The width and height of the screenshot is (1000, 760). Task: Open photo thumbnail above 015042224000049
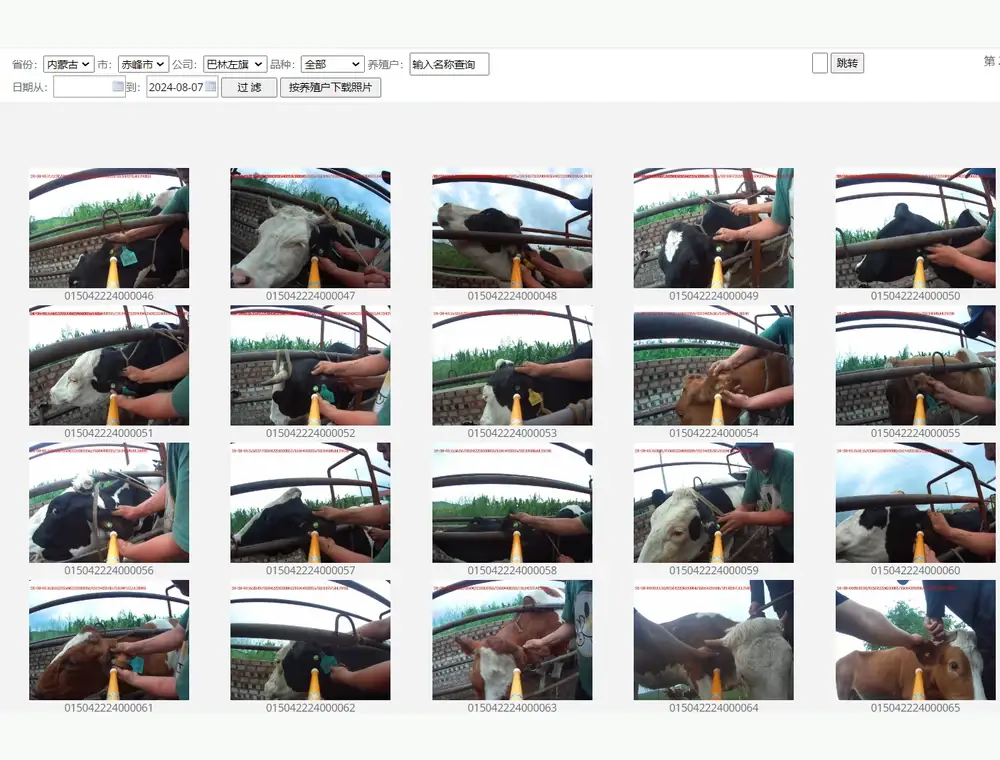pos(714,228)
